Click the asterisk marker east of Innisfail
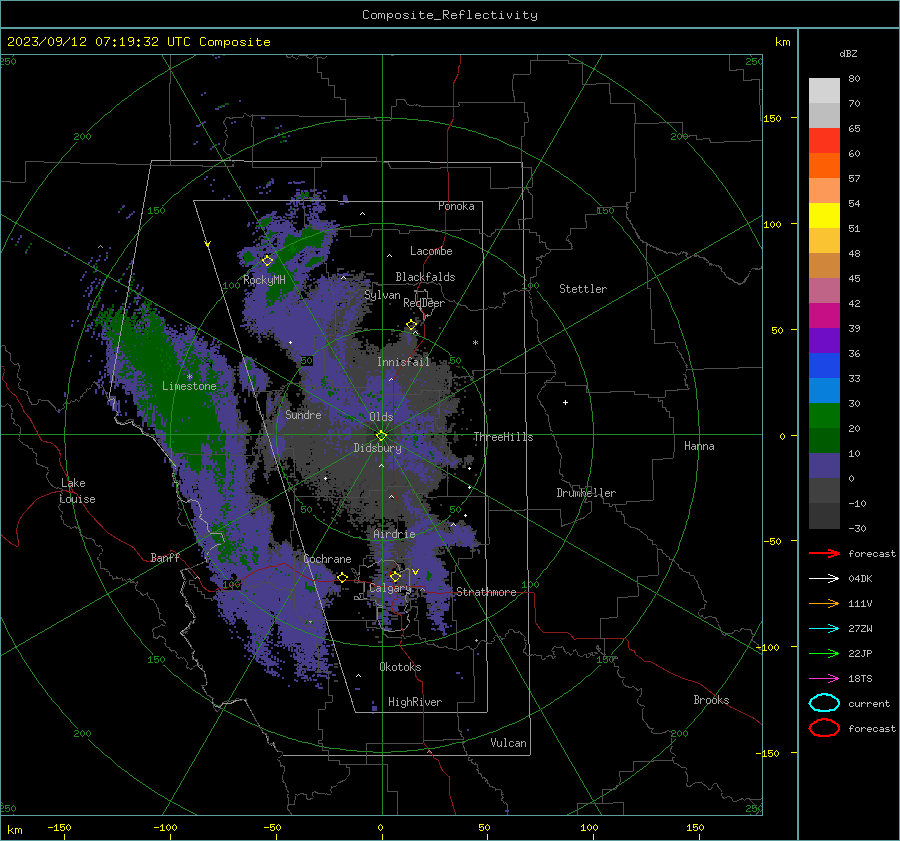The image size is (900, 841). click(475, 343)
